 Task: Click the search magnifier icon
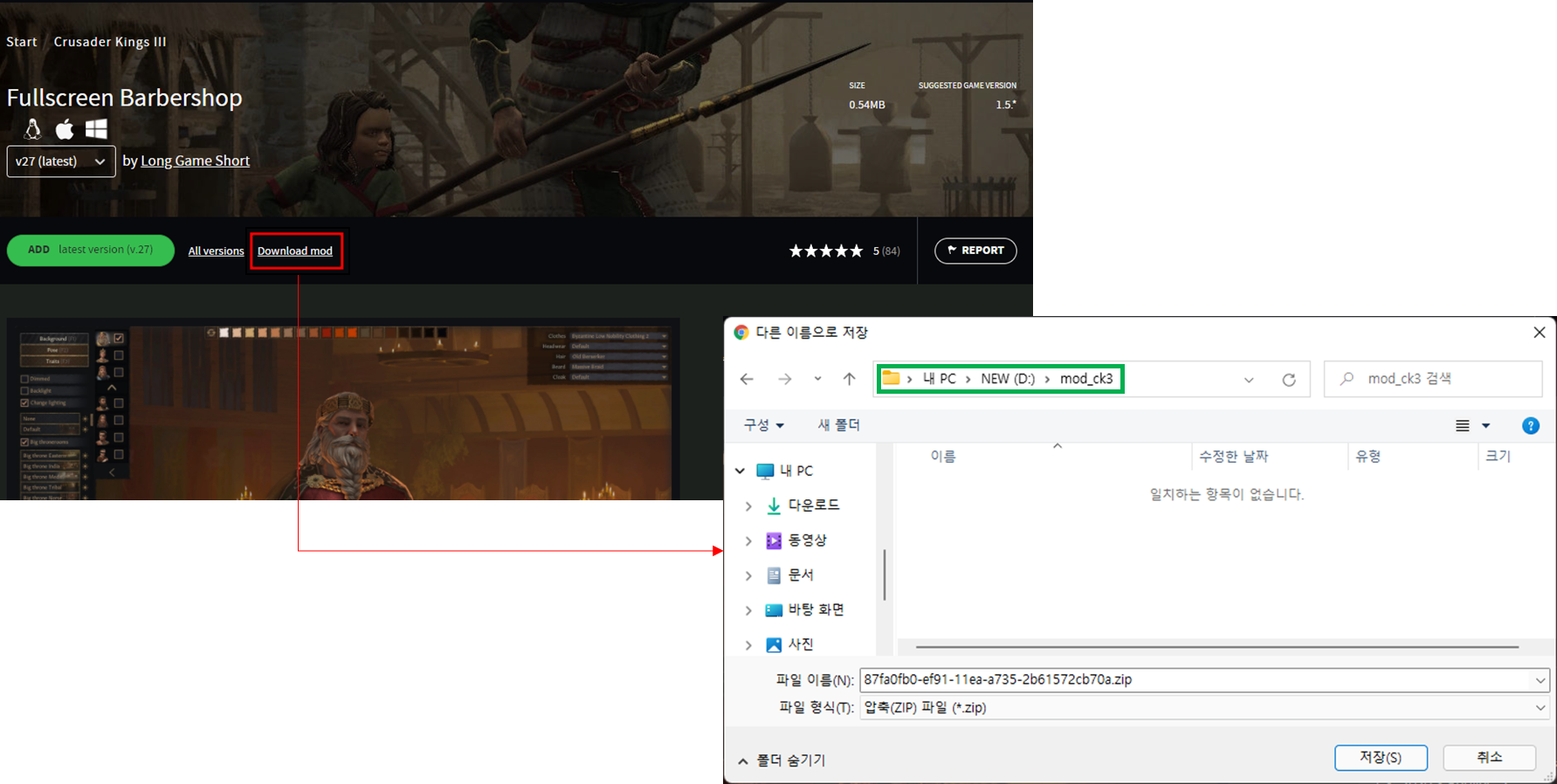tap(1347, 379)
